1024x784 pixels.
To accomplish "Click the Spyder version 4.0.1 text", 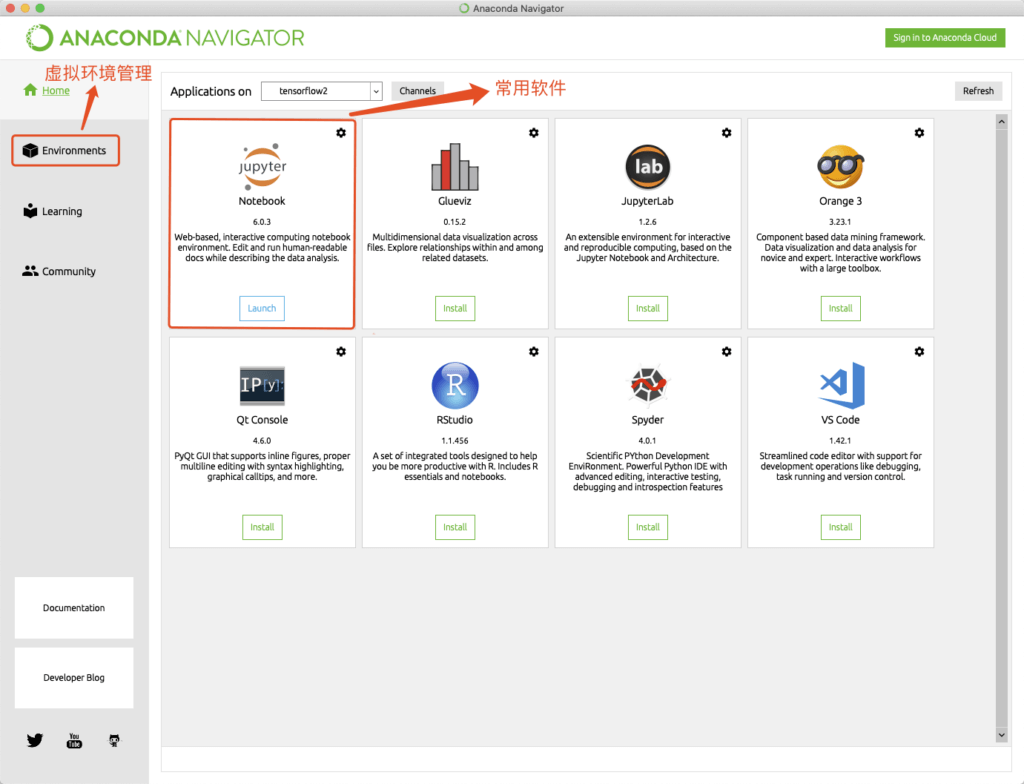I will click(648, 441).
